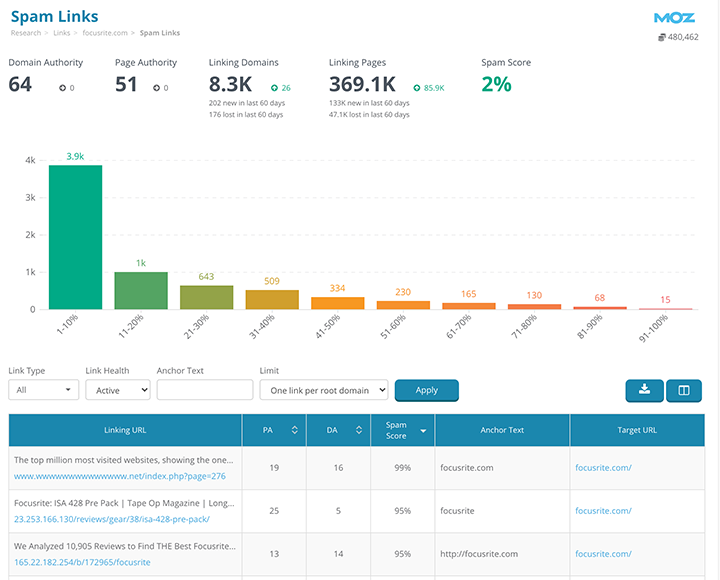Open the Link Type dropdown
This screenshot has width=720, height=580.
click(43, 390)
